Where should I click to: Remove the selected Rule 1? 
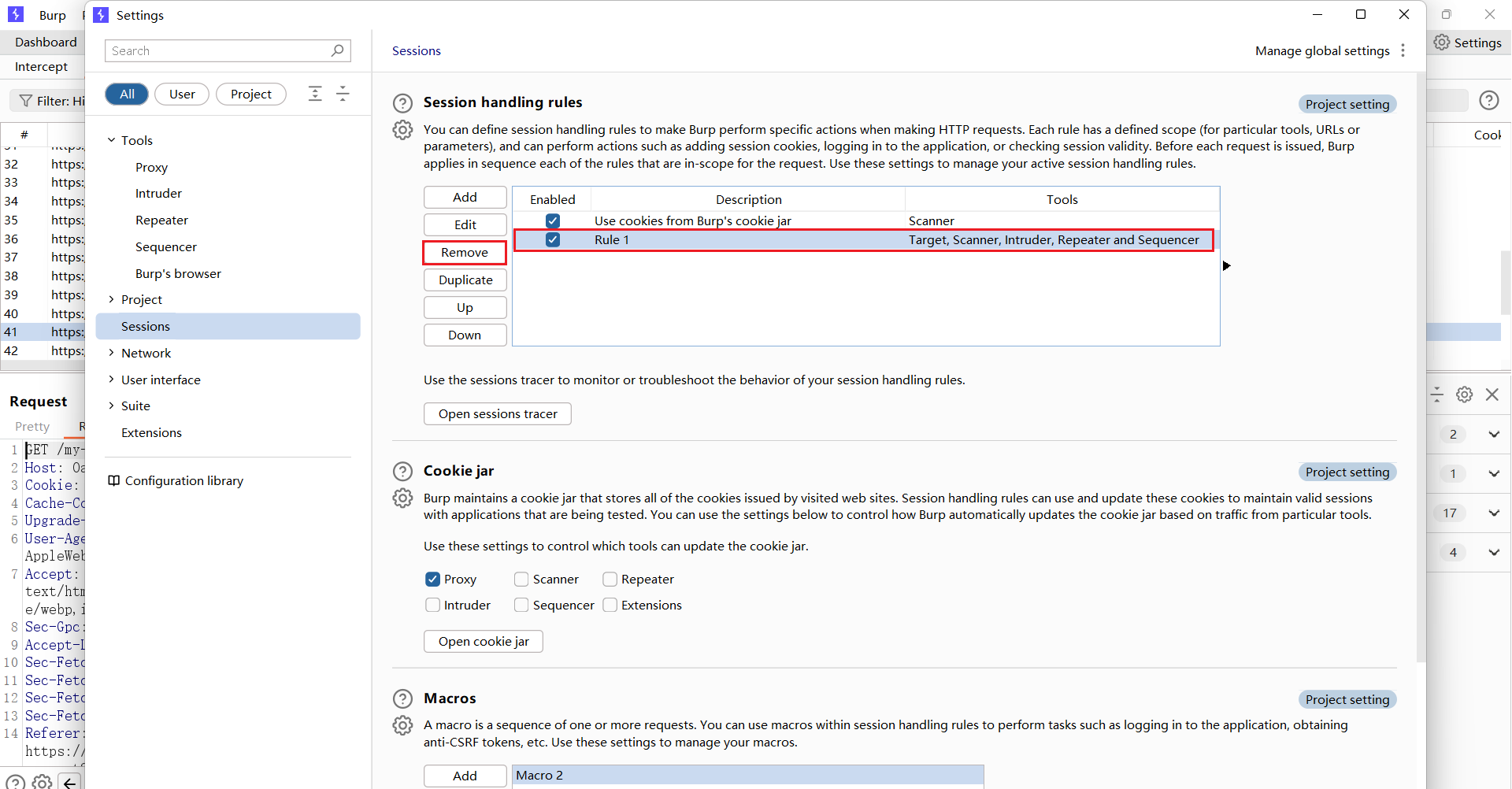tap(465, 253)
